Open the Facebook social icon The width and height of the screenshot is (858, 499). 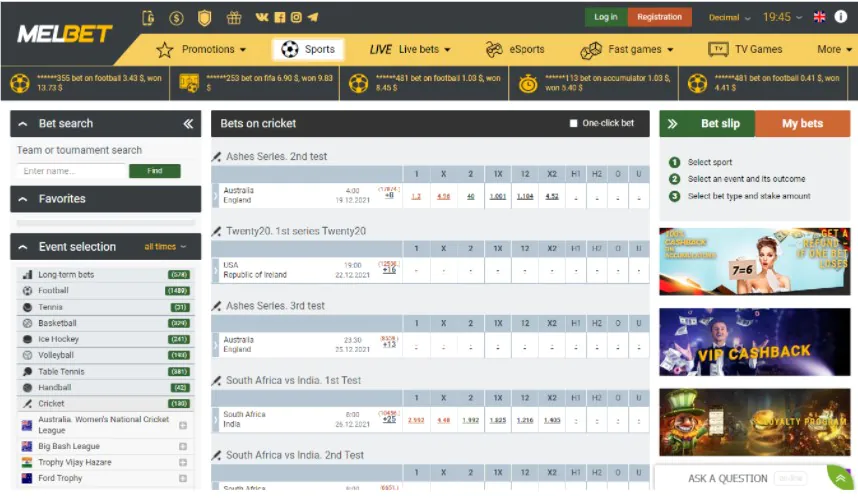coord(280,17)
